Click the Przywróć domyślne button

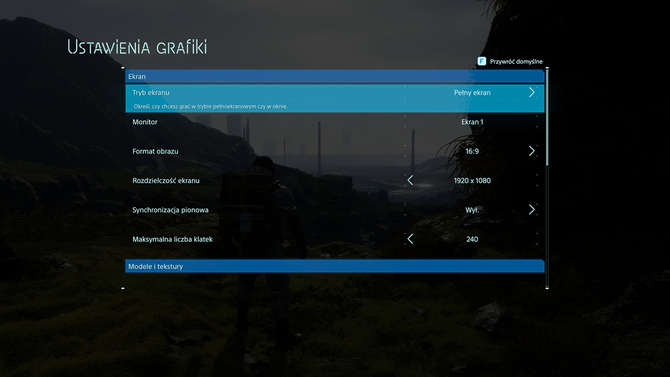[510, 61]
